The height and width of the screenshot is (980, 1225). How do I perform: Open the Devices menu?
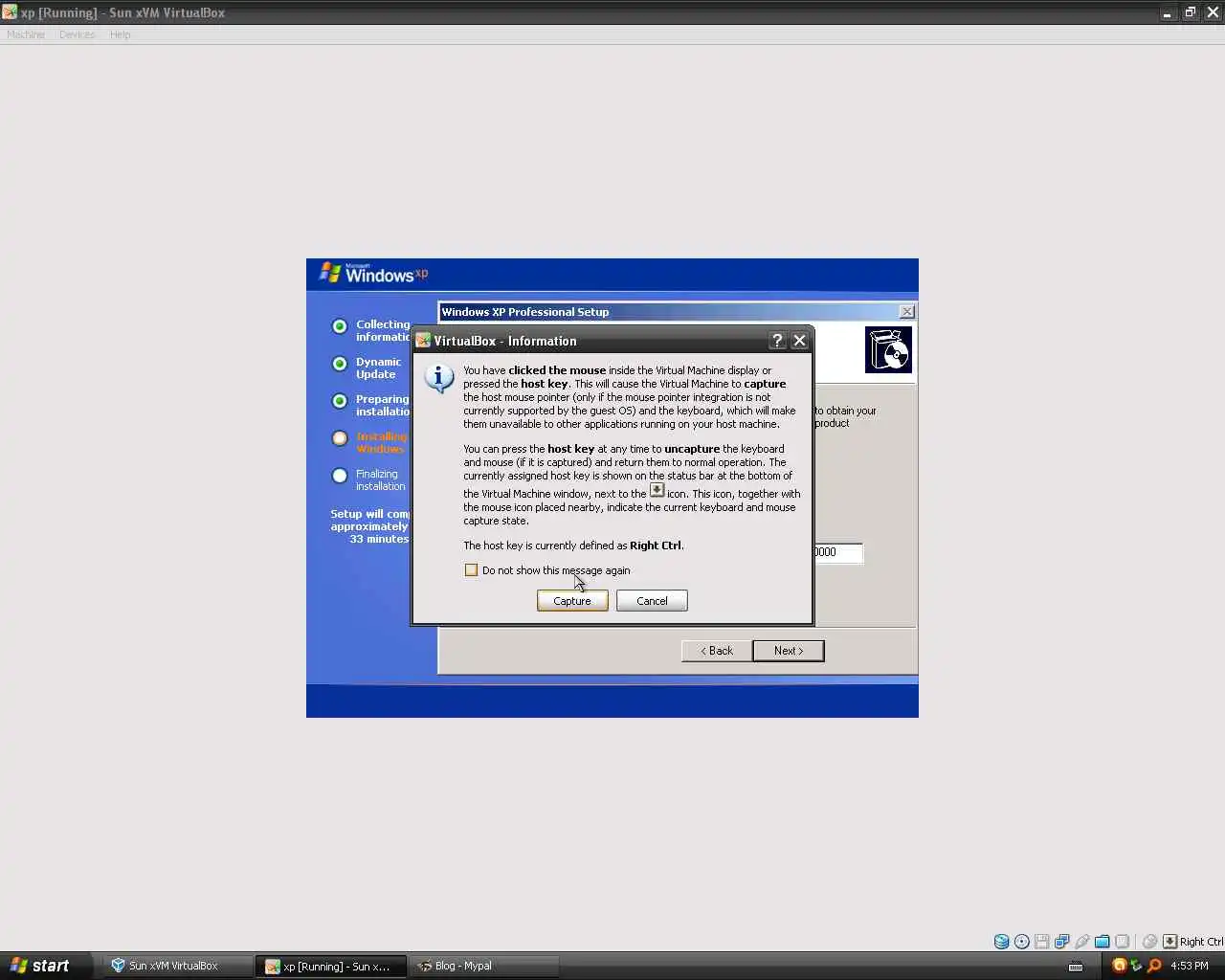coord(77,34)
